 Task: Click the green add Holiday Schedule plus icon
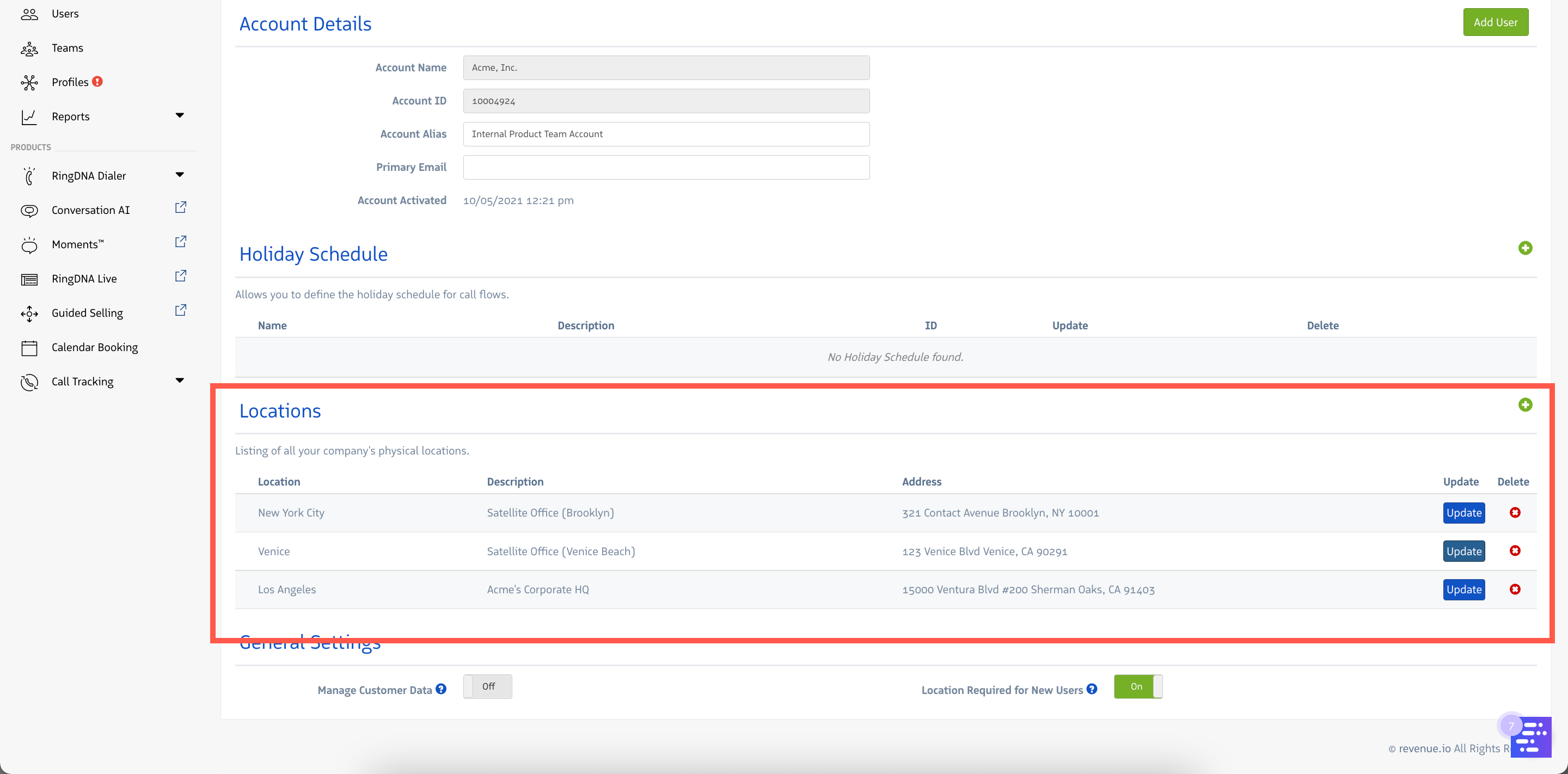[1525, 248]
